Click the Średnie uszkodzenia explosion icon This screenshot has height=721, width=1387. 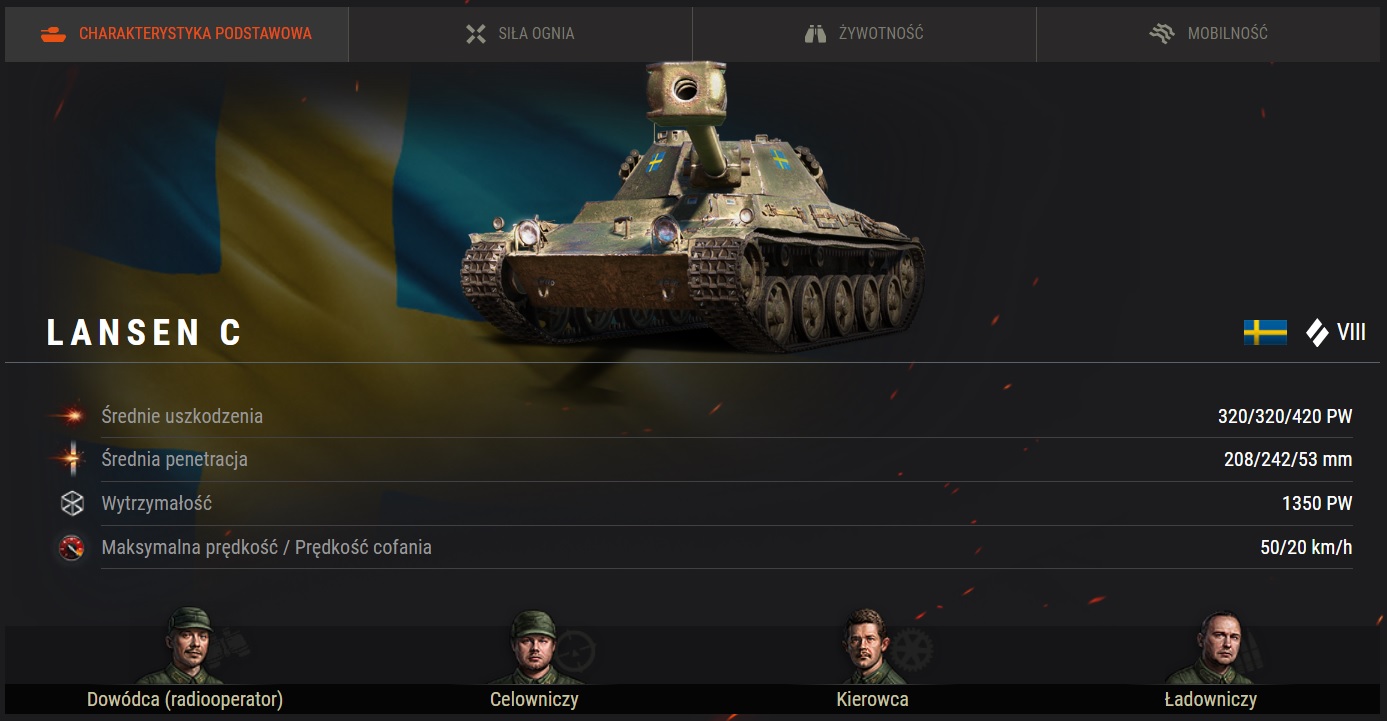pyautogui.click(x=70, y=415)
